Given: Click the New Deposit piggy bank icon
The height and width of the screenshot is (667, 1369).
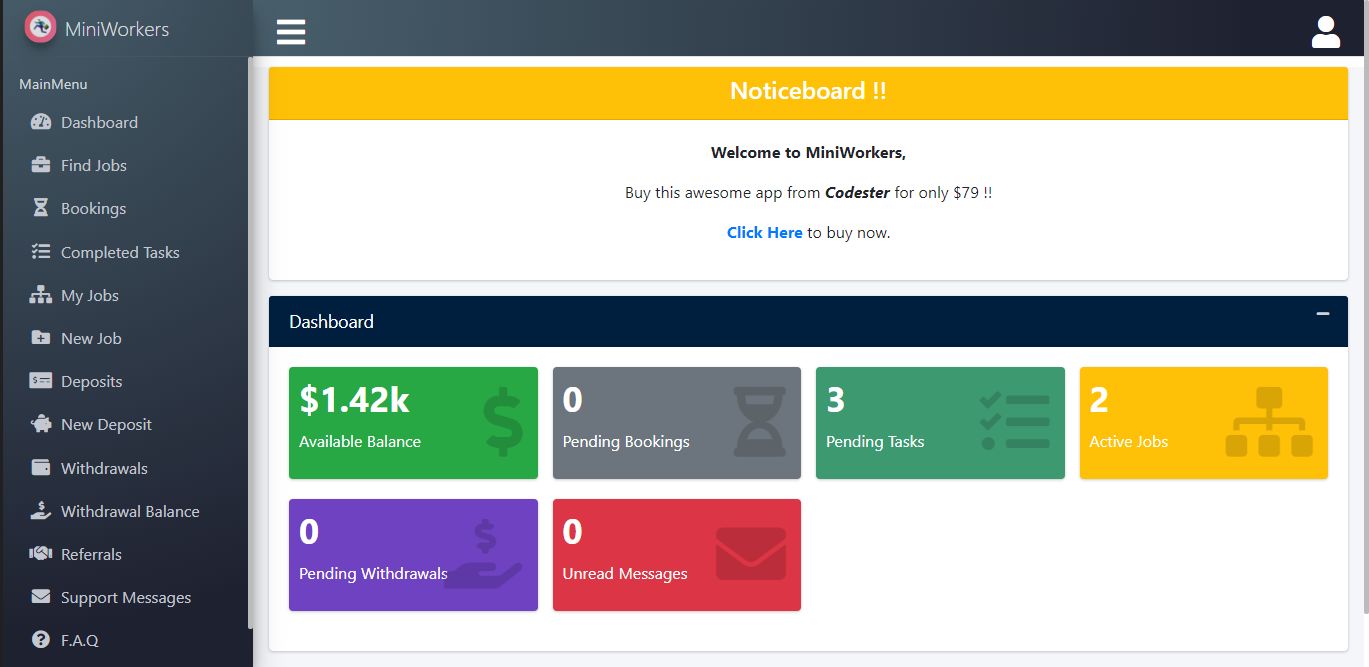Looking at the screenshot, I should 41,425.
